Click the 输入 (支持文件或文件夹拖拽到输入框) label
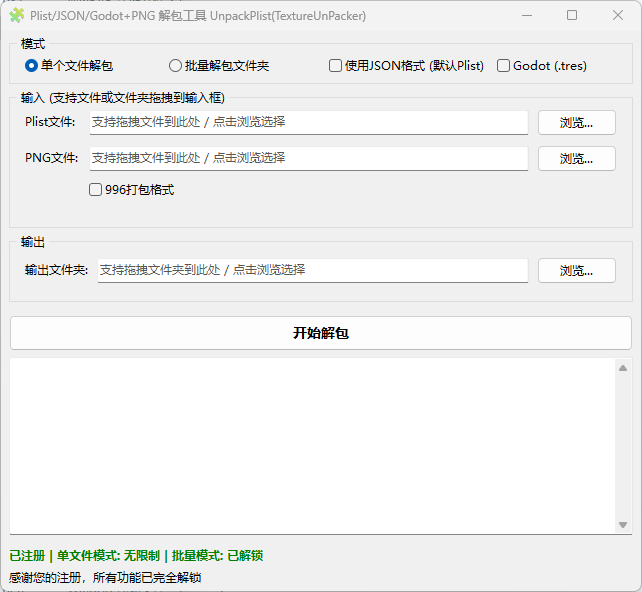The height and width of the screenshot is (592, 642). point(122,98)
